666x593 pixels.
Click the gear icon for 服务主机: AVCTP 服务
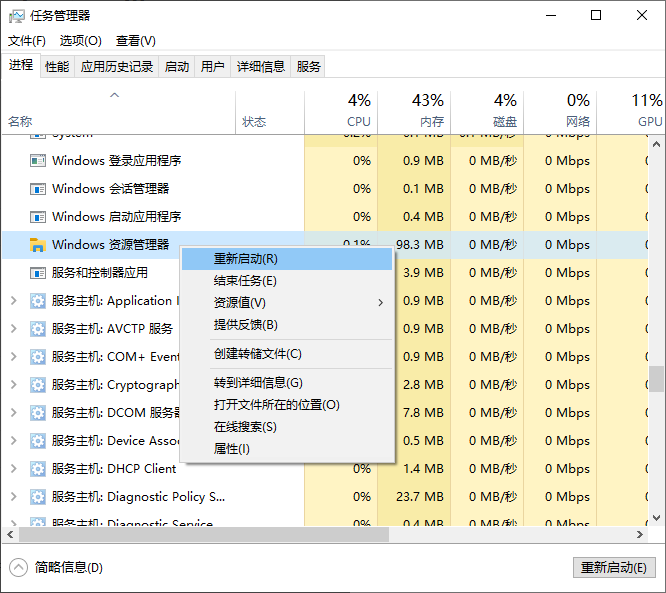[38, 329]
